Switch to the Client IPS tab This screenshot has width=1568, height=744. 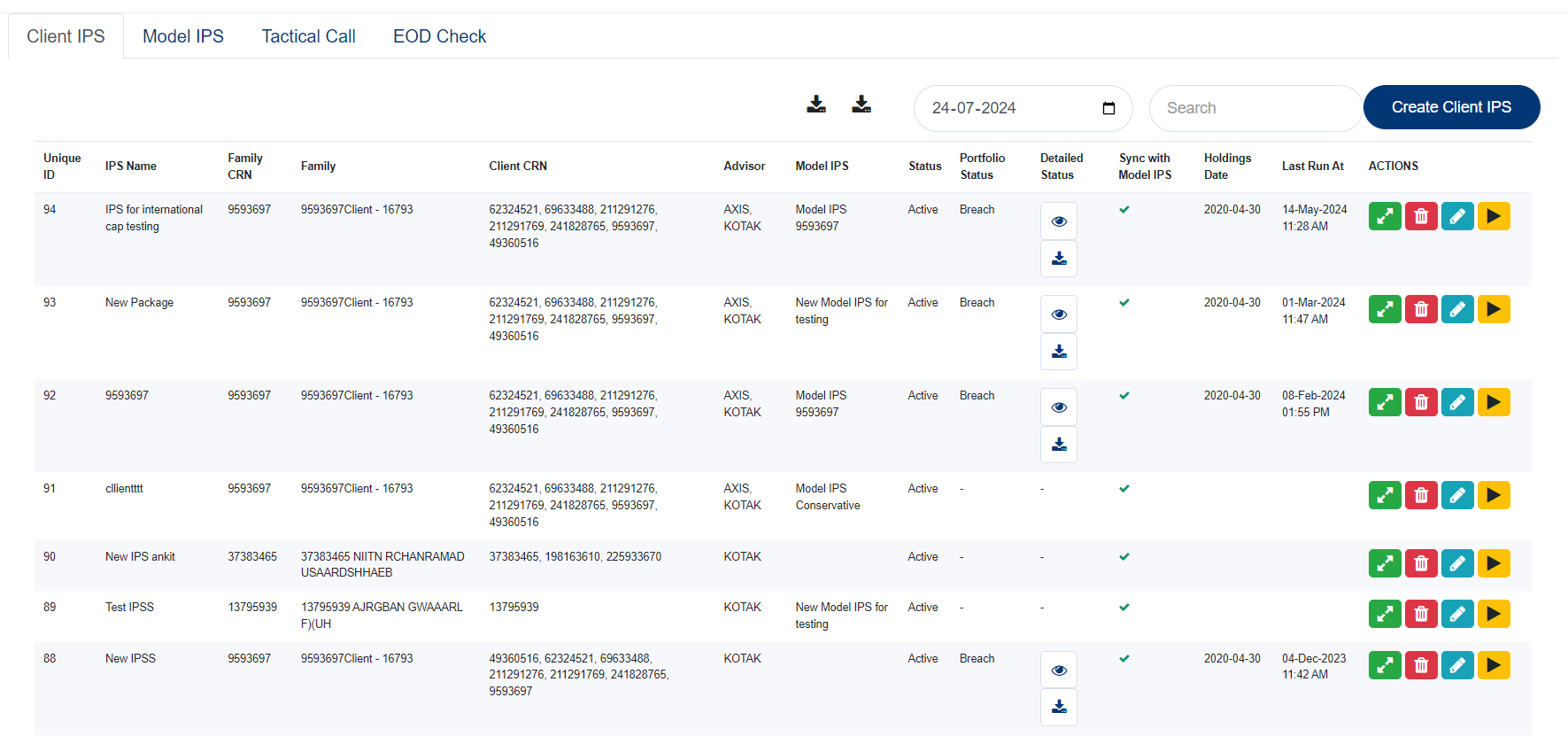66,36
